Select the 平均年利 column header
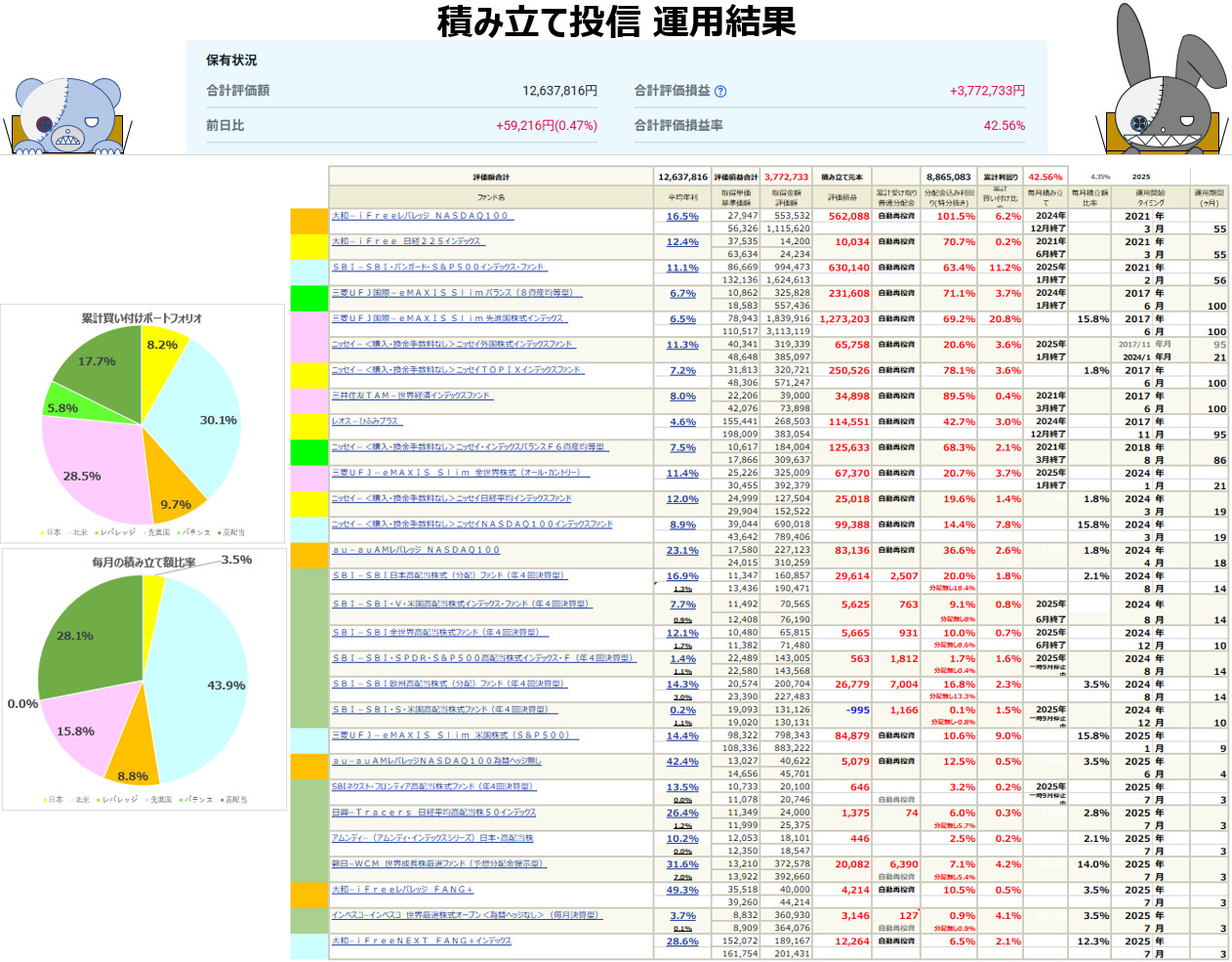Viewport: 1232px width, 962px height. (682, 197)
